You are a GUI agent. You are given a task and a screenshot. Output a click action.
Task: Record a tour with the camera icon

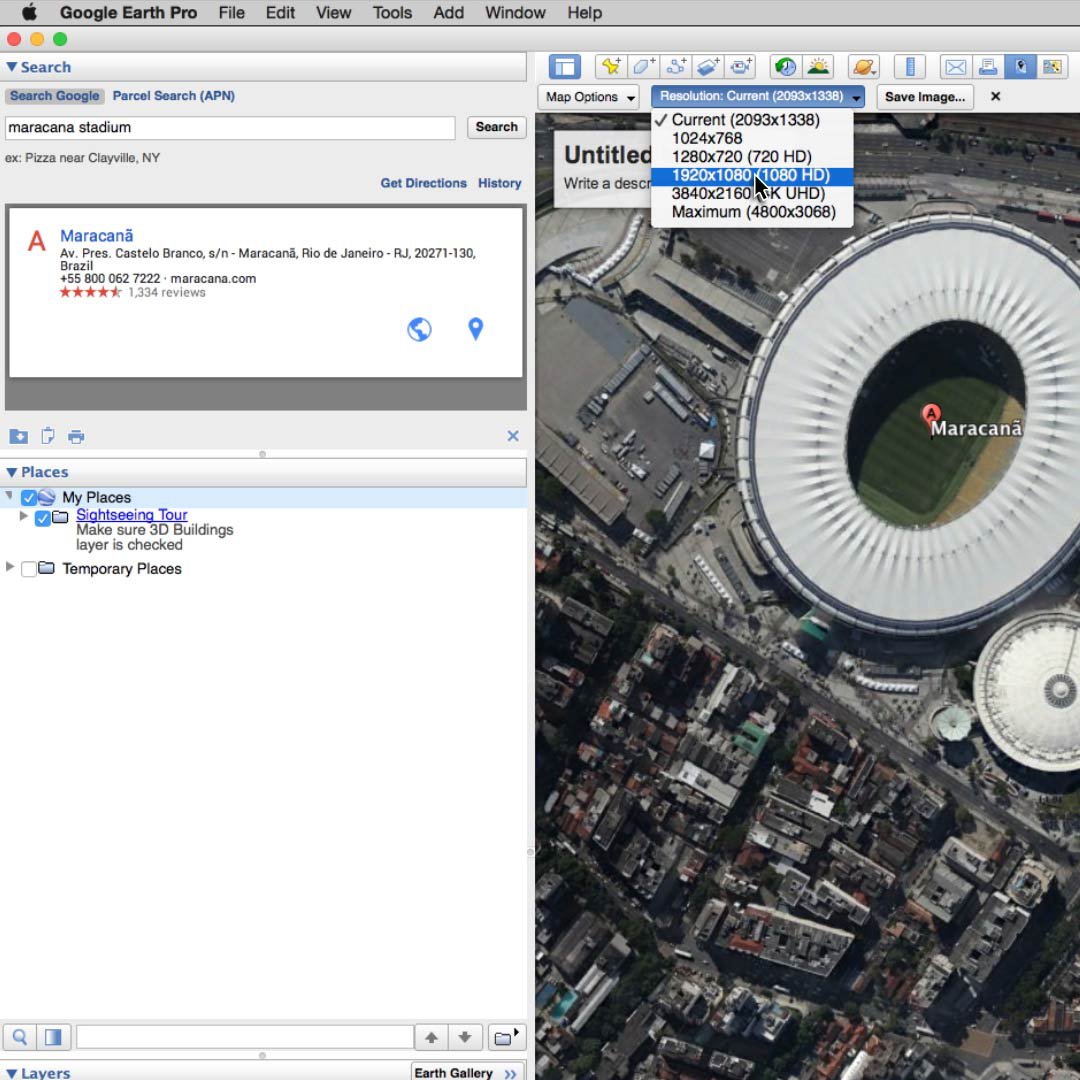740,67
